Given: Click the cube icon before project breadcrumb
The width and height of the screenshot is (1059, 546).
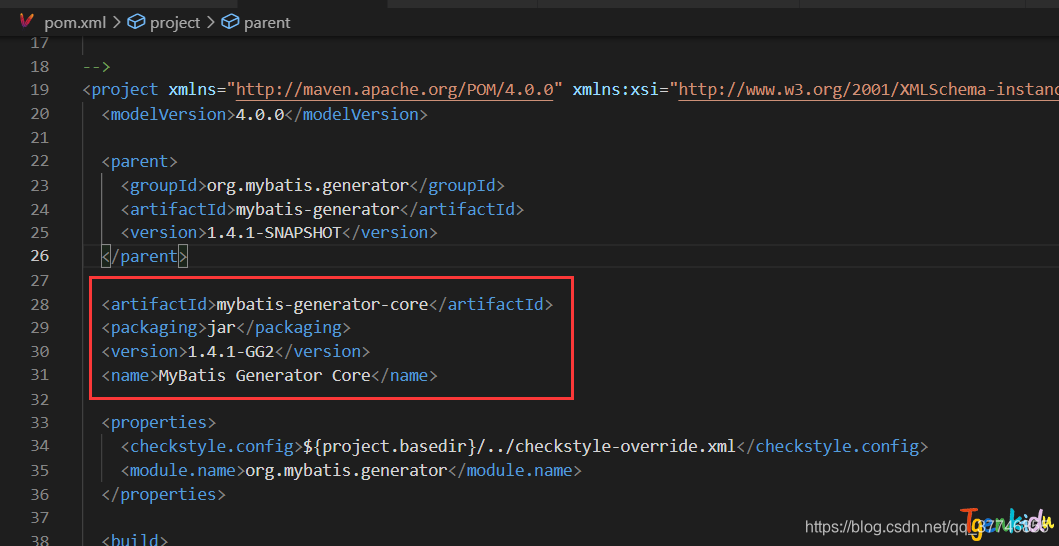Looking at the screenshot, I should coord(136,22).
